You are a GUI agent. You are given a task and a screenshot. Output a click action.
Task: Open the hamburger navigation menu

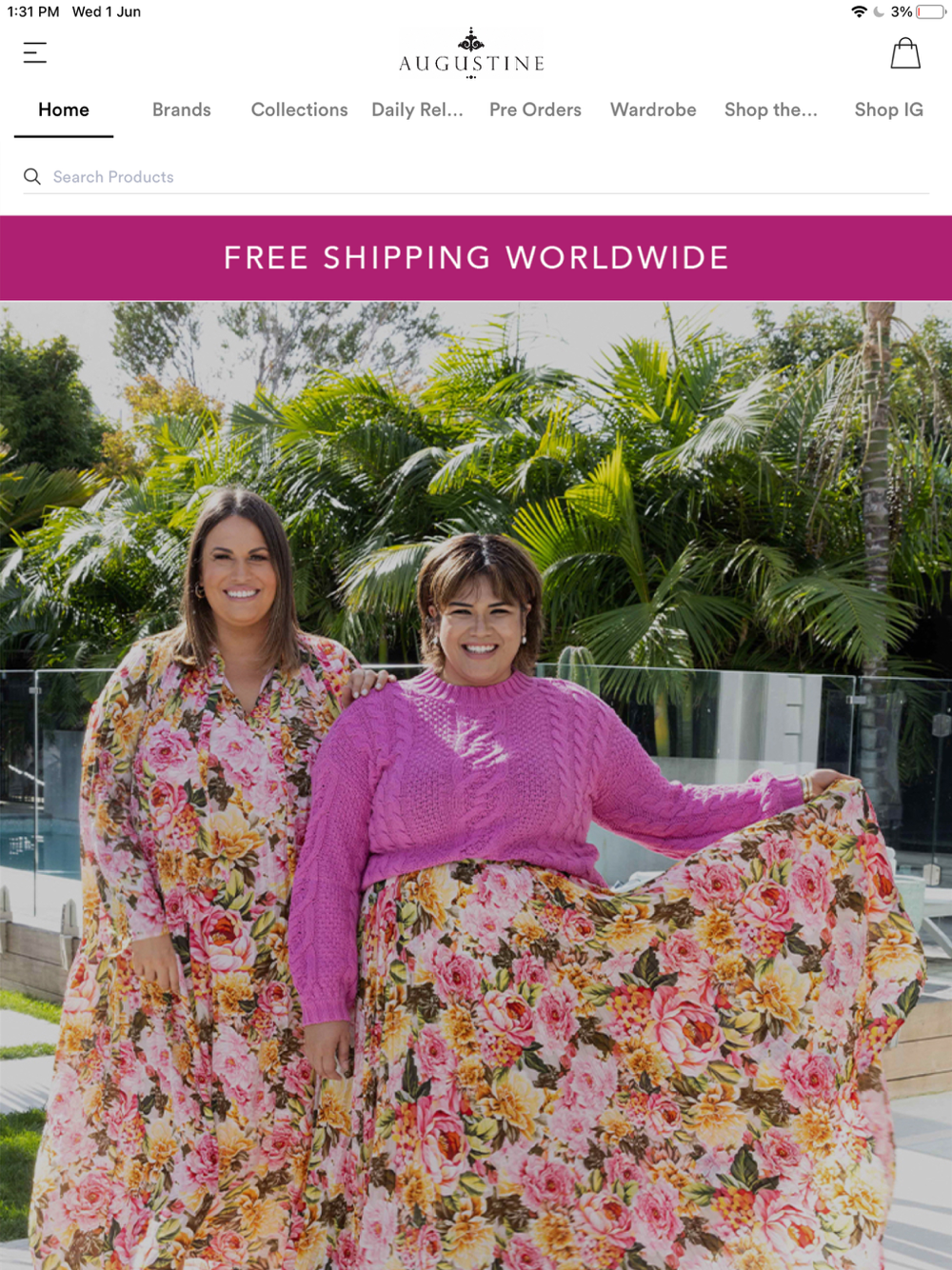tap(35, 52)
